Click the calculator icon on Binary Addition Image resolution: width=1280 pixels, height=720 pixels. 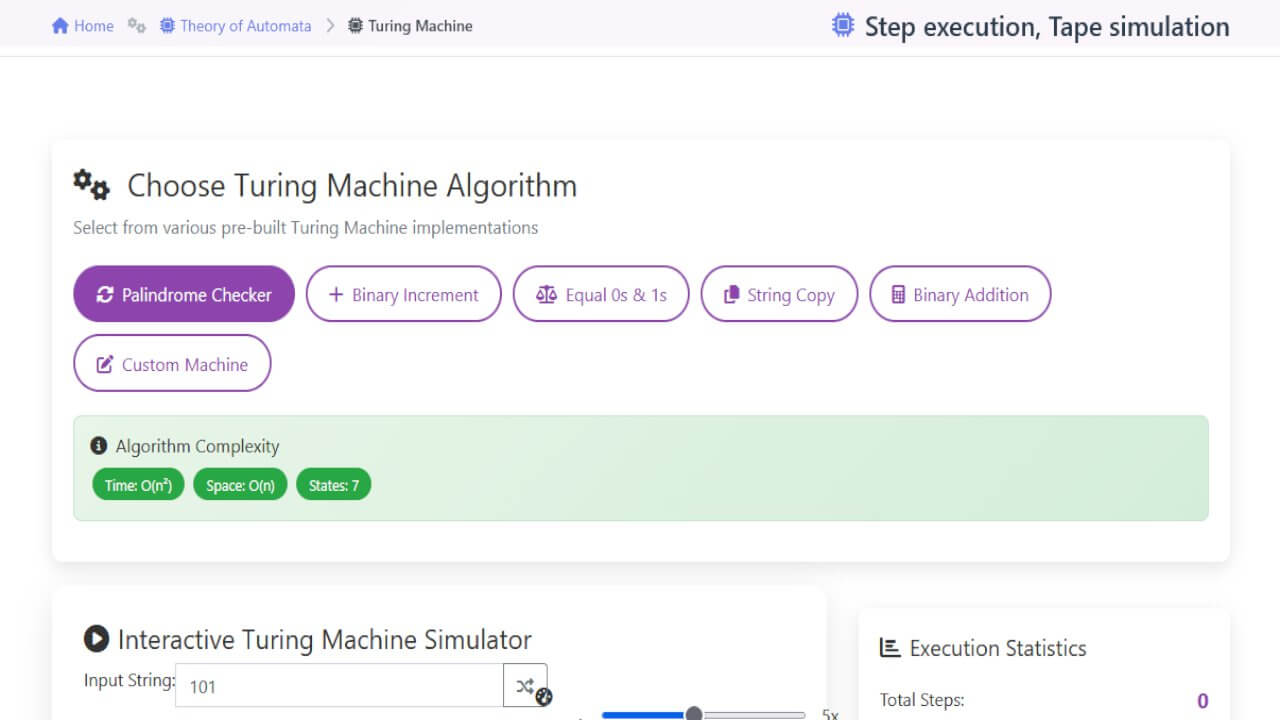click(x=896, y=294)
